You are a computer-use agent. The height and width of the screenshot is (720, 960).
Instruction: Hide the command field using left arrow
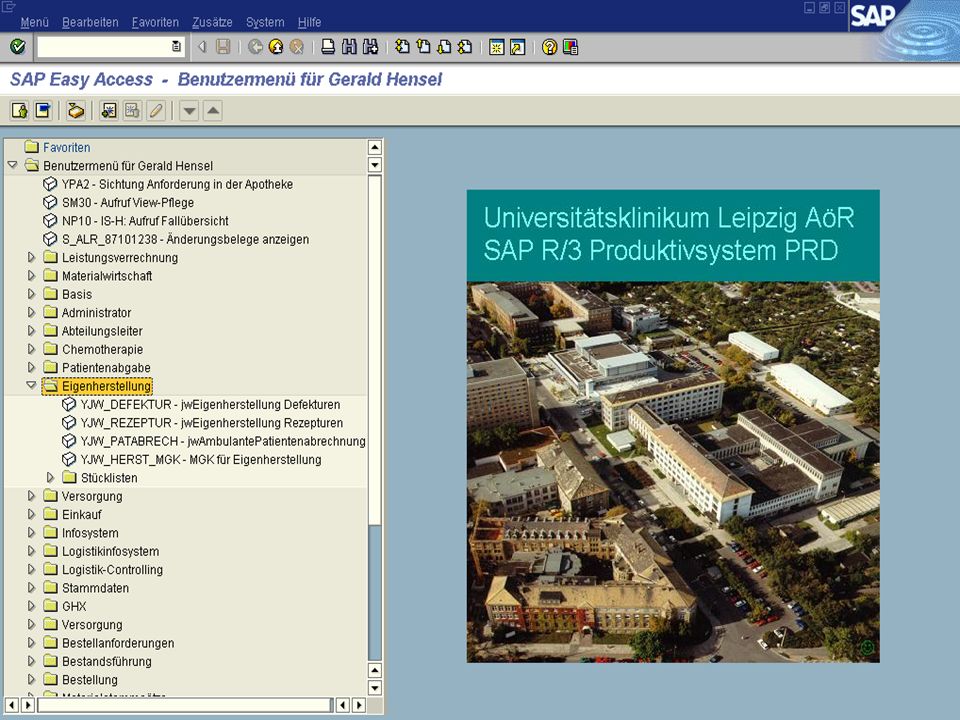pyautogui.click(x=202, y=47)
